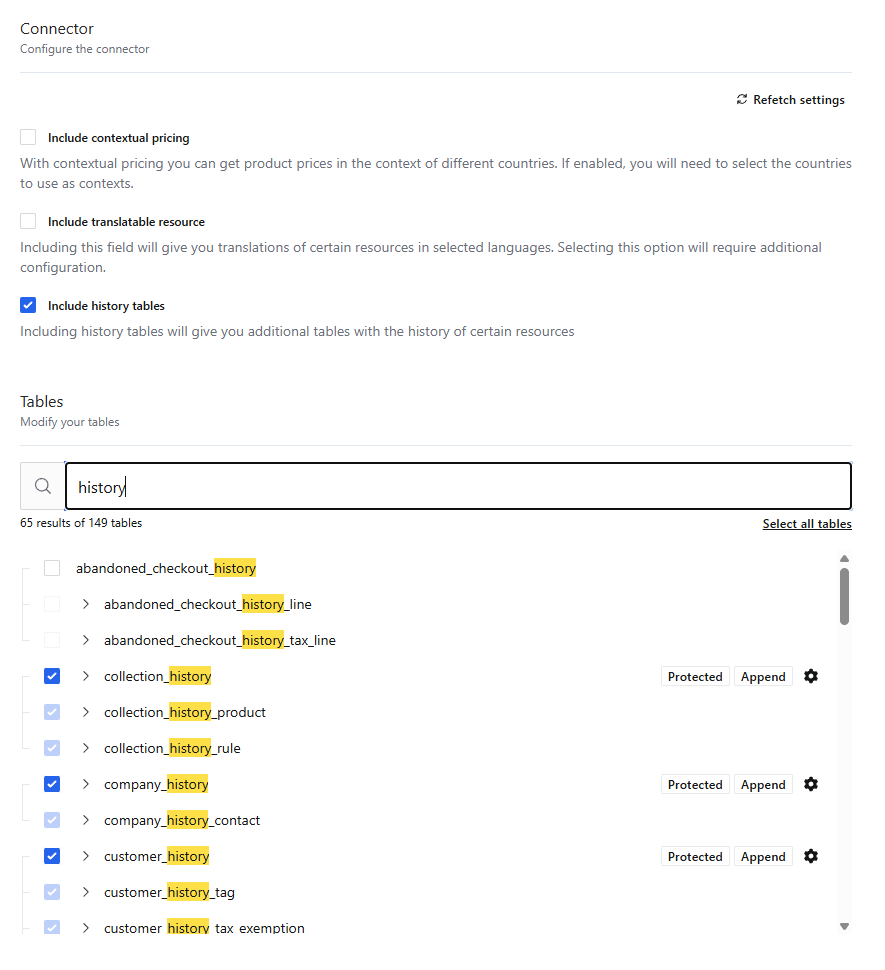The image size is (885, 970).
Task: Open settings gear for company_history table
Action: 811,785
